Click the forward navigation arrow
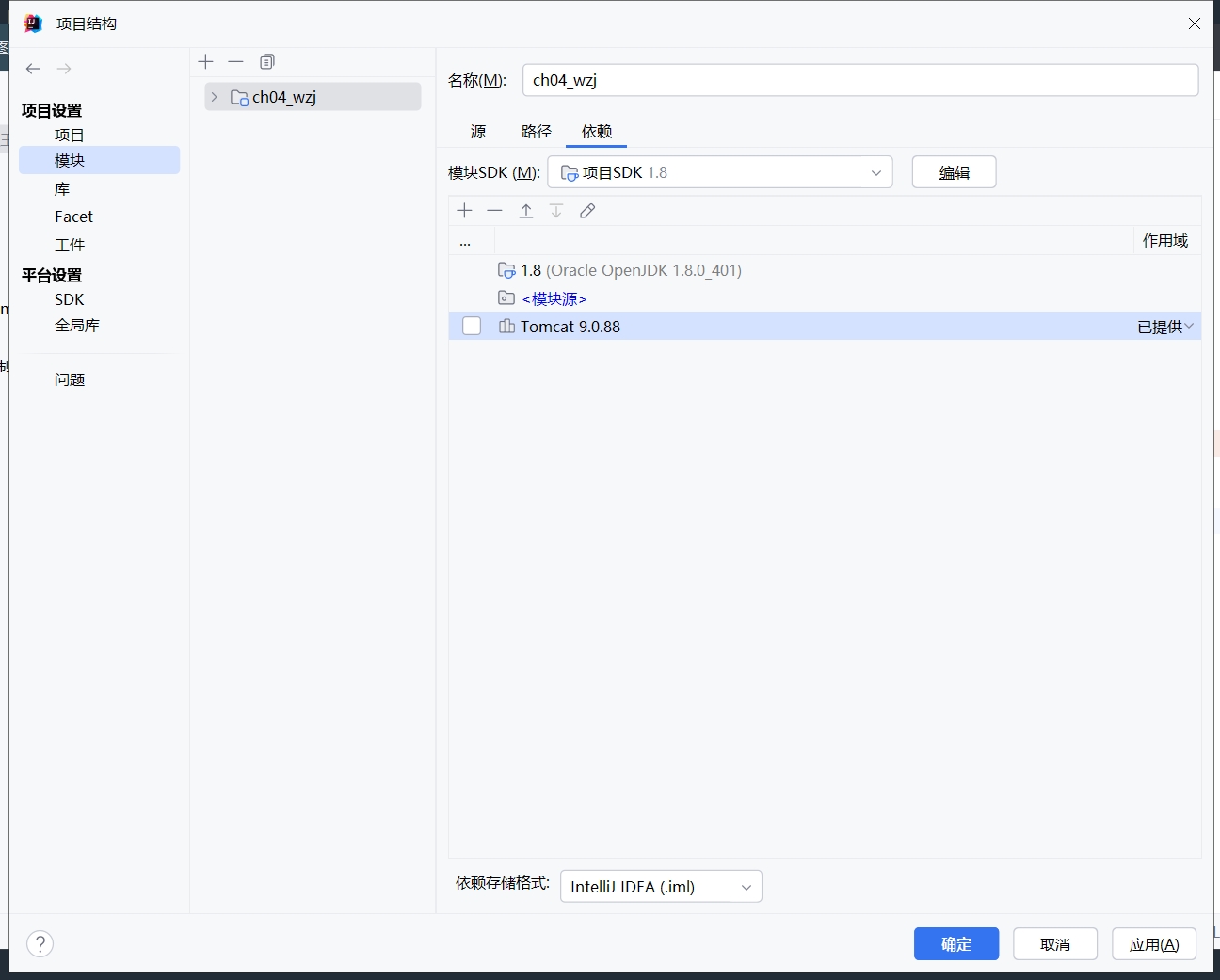The height and width of the screenshot is (980, 1220). [64, 69]
